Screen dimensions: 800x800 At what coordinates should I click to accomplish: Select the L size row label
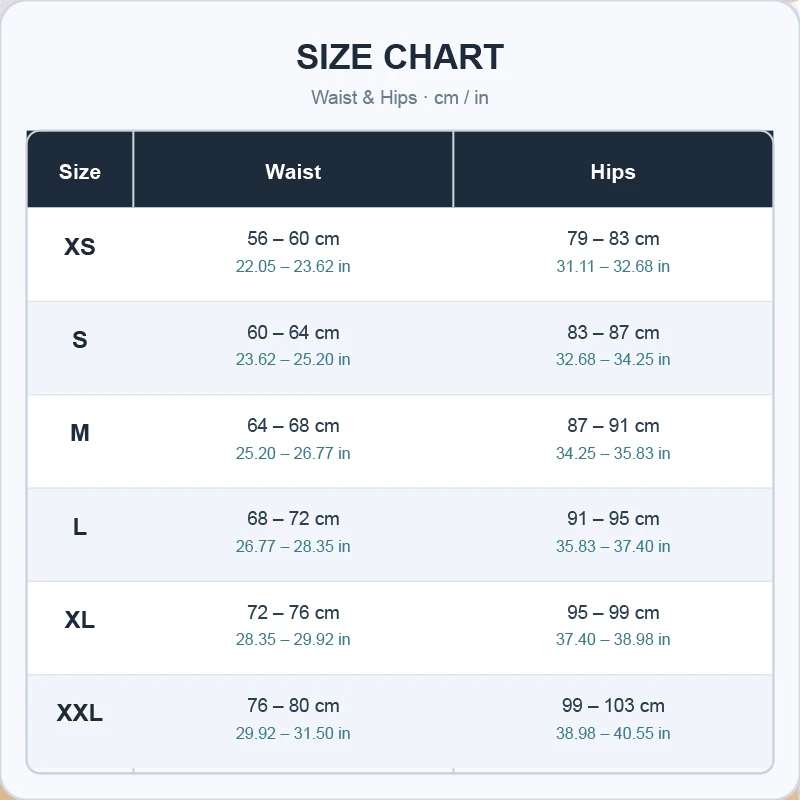(80, 527)
